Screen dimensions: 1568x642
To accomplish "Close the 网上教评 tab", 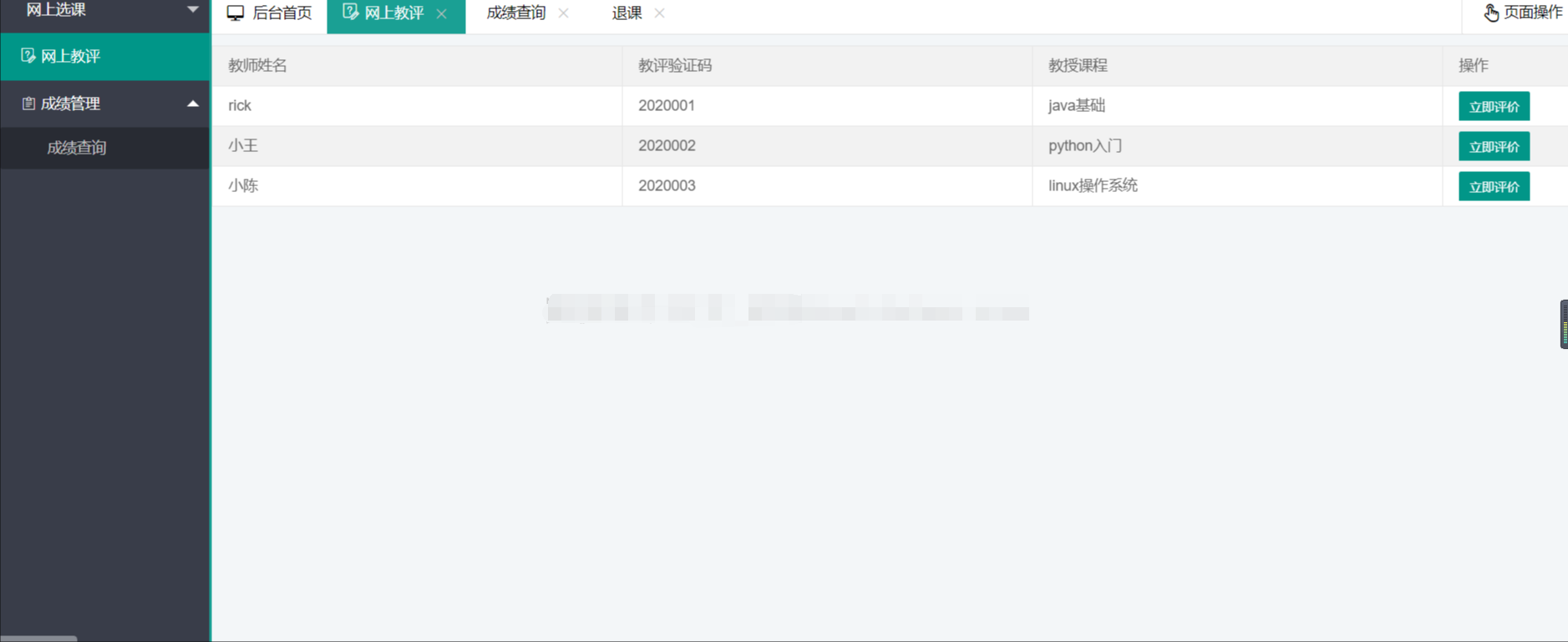I will [x=442, y=13].
